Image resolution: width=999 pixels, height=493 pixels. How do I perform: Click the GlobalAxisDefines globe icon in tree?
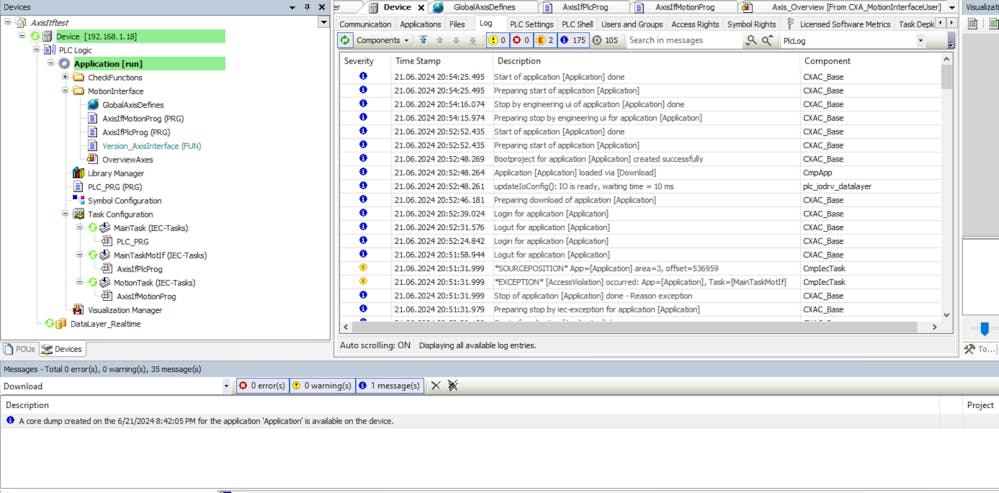[x=92, y=105]
